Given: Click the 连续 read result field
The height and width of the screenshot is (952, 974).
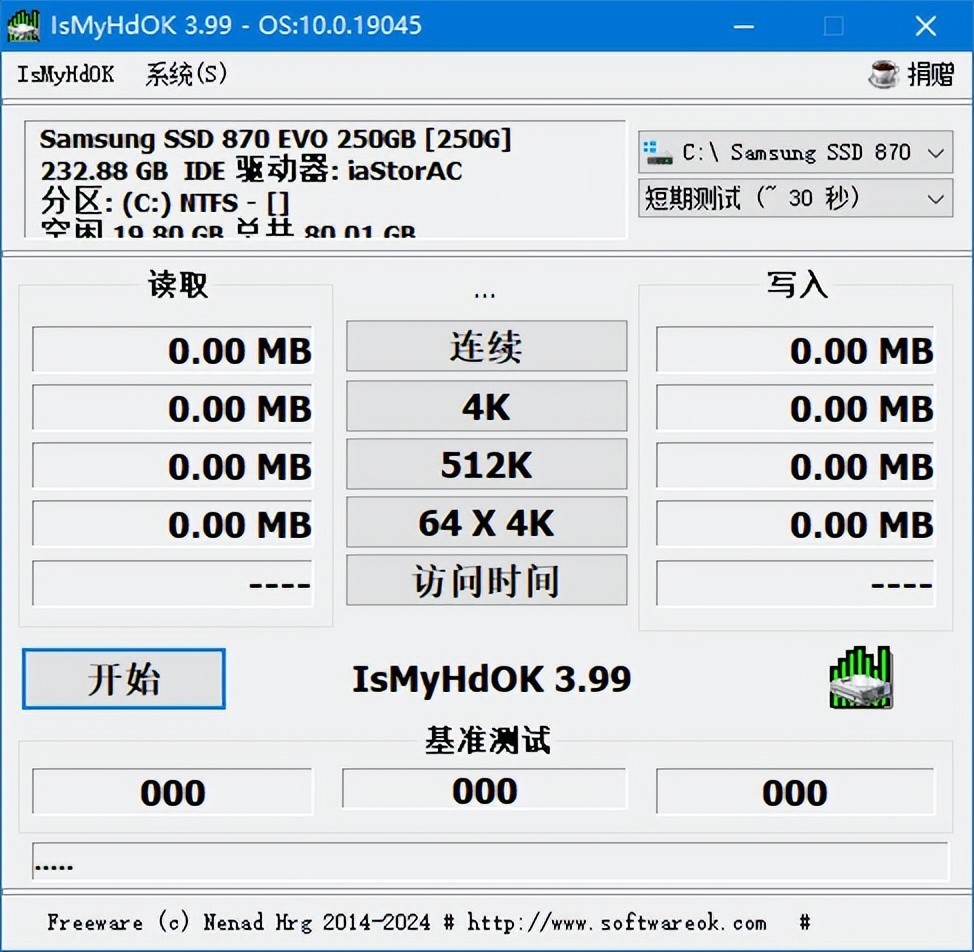Looking at the screenshot, I should [173, 350].
